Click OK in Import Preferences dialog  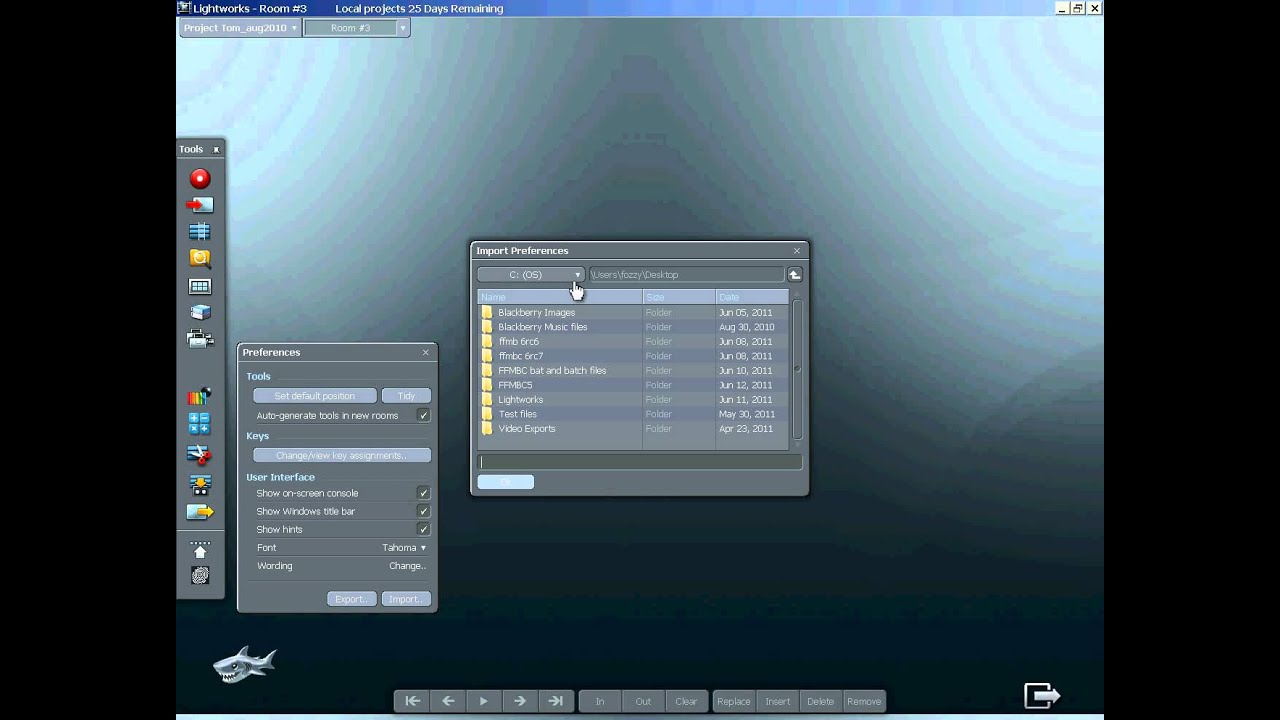506,482
